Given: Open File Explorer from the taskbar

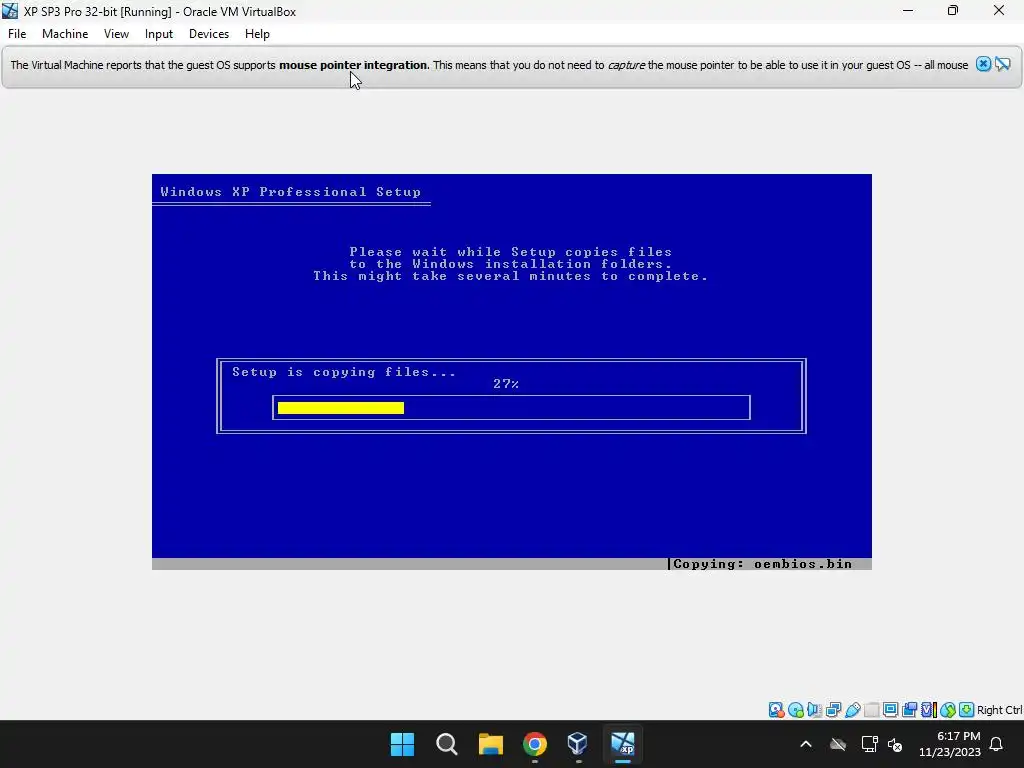Looking at the screenshot, I should tap(490, 744).
